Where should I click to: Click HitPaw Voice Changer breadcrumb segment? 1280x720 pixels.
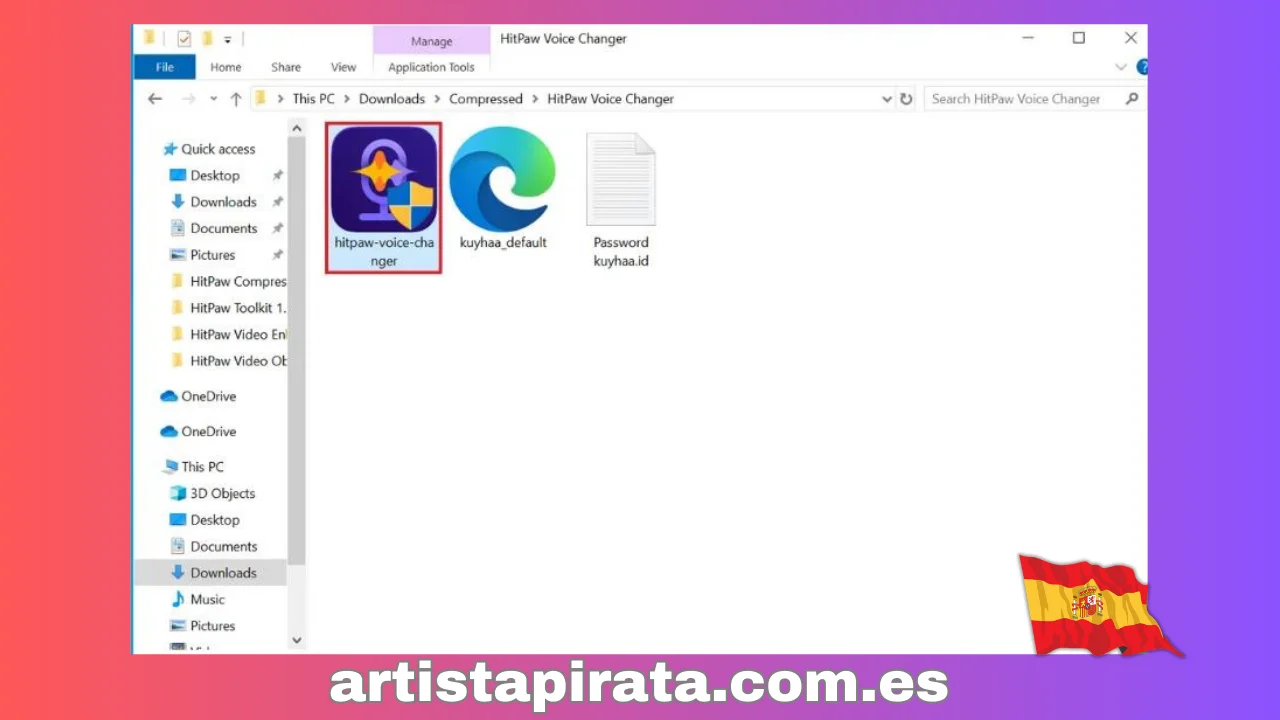610,99
